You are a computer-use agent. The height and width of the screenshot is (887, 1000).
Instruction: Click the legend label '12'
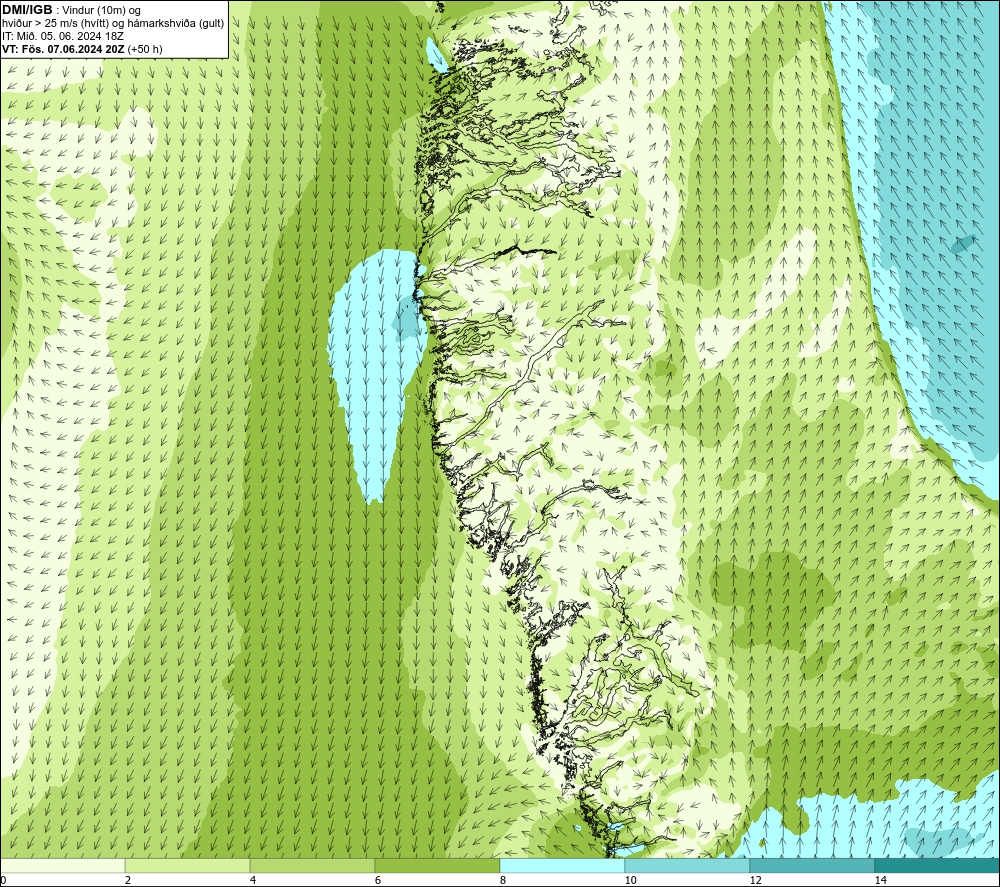755,880
